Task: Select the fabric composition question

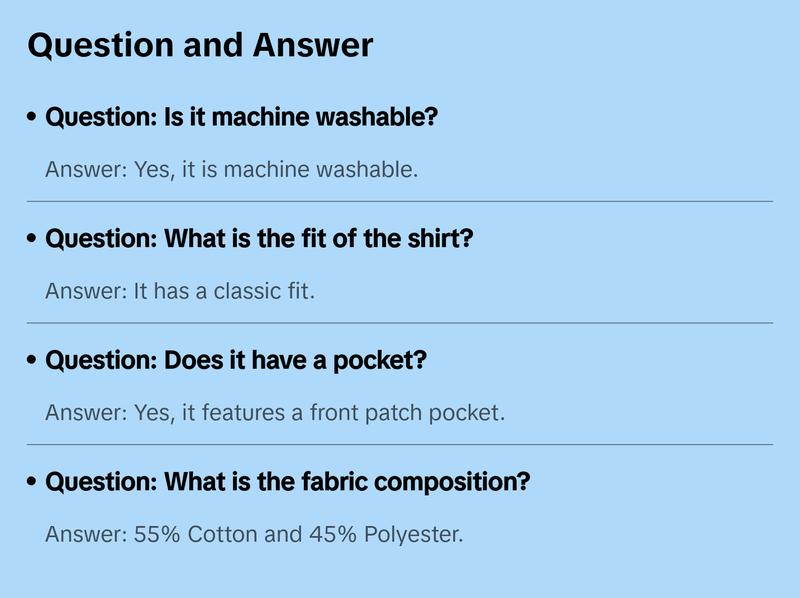Action: (x=288, y=482)
